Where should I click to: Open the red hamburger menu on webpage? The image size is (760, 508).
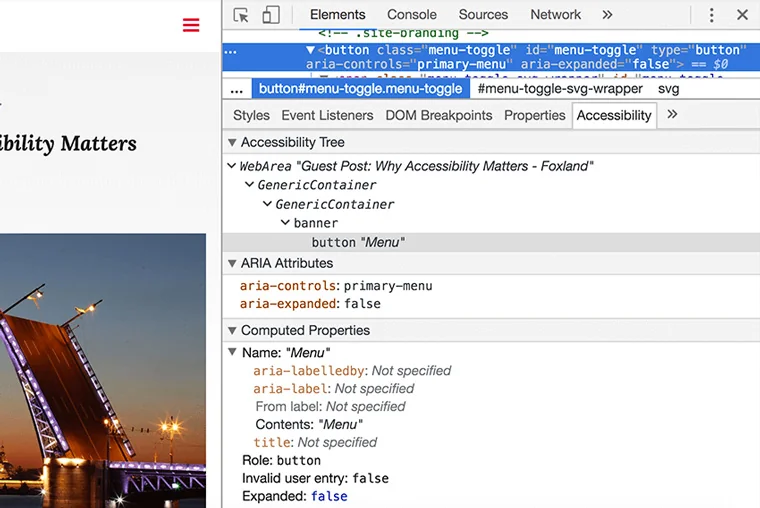(191, 25)
